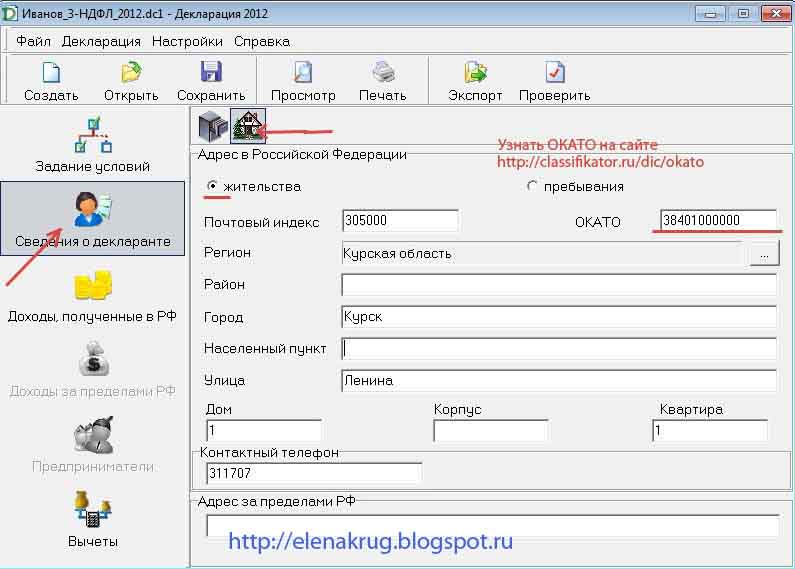Save declaration with Сохранить icon
The width and height of the screenshot is (795, 569).
pyautogui.click(x=211, y=74)
